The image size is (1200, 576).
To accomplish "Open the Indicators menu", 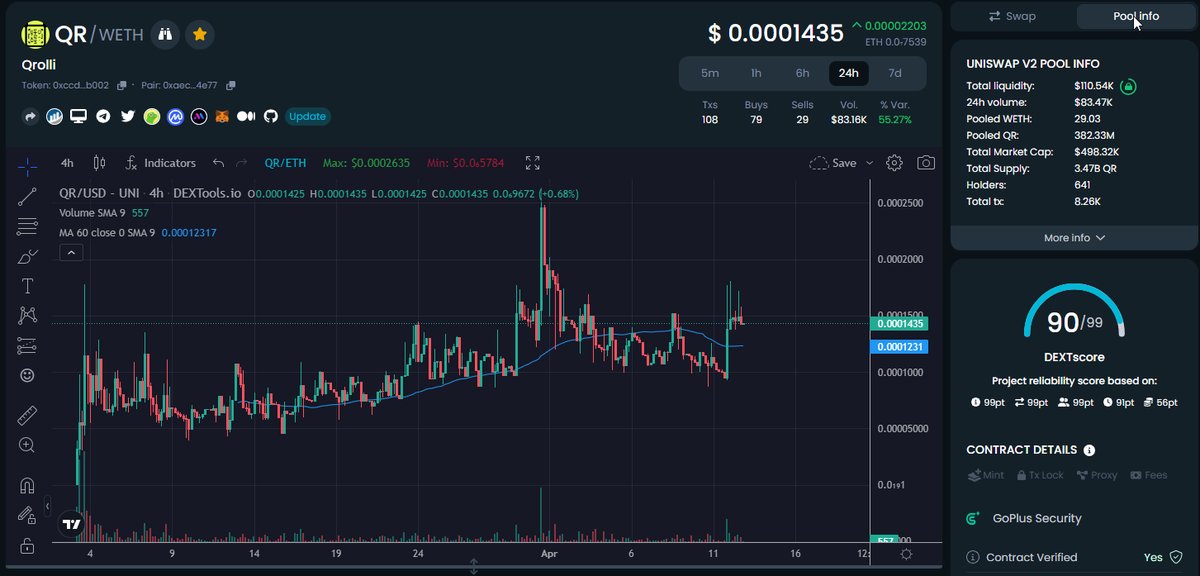I will click(x=160, y=162).
